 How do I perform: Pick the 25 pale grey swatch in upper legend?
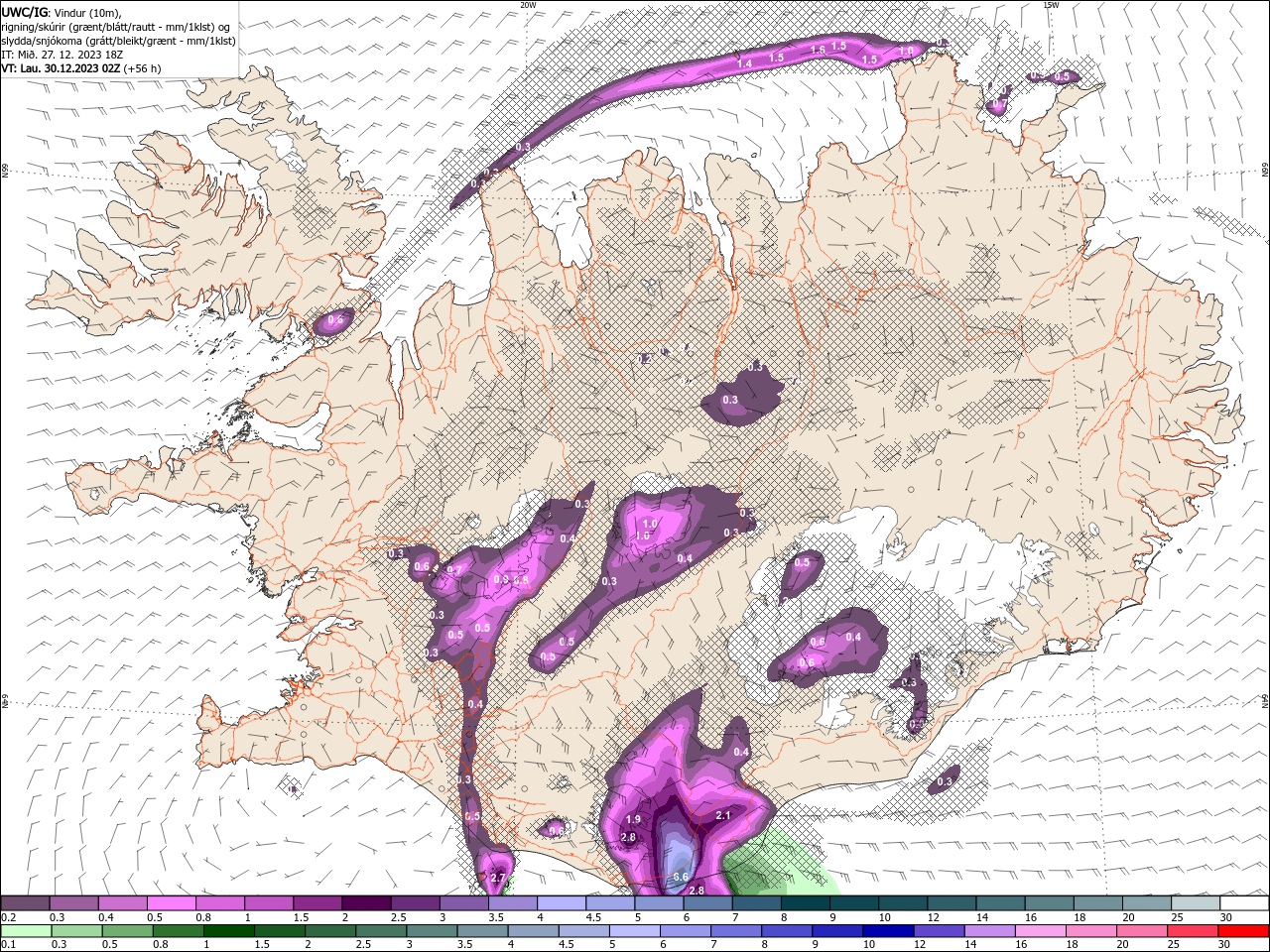coord(1196,903)
